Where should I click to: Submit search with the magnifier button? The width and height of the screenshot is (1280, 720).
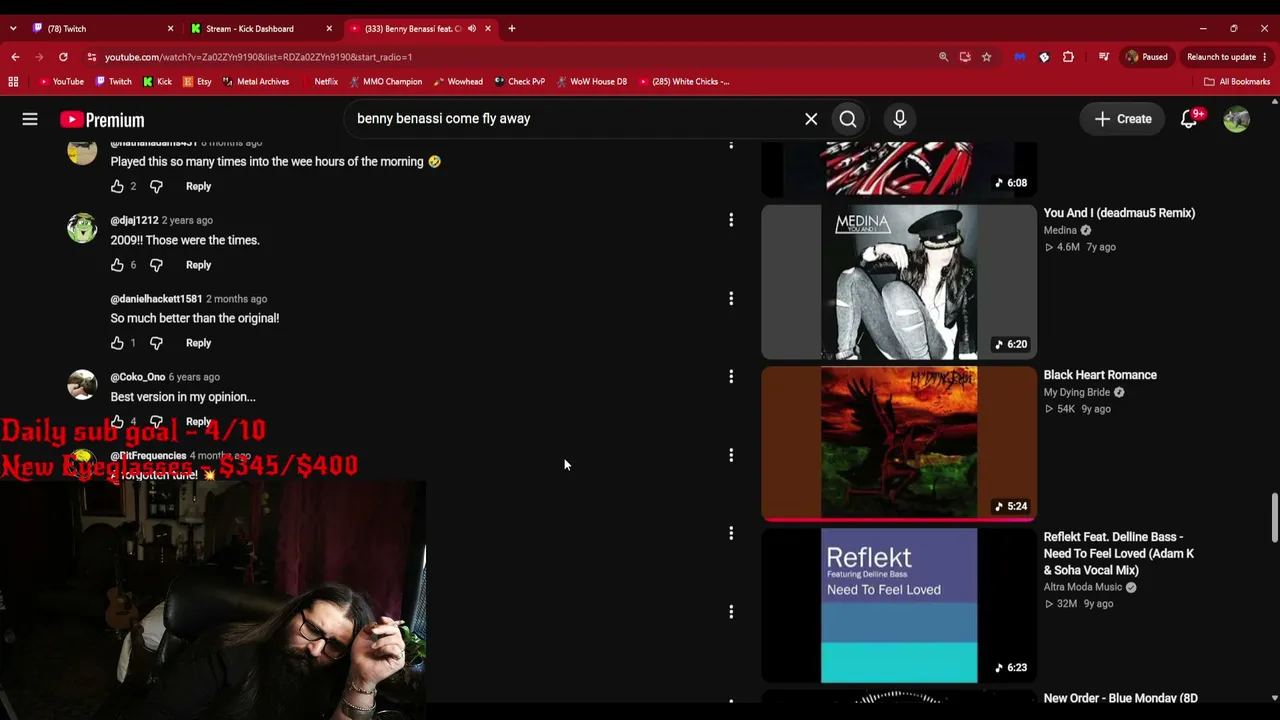click(x=848, y=119)
